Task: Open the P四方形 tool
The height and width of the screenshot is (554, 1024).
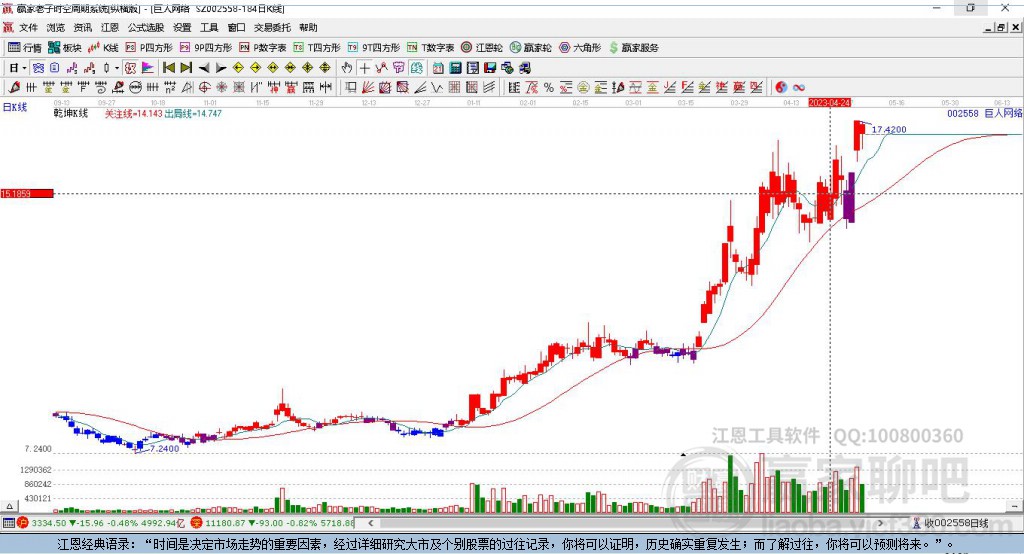Action: 149,48
